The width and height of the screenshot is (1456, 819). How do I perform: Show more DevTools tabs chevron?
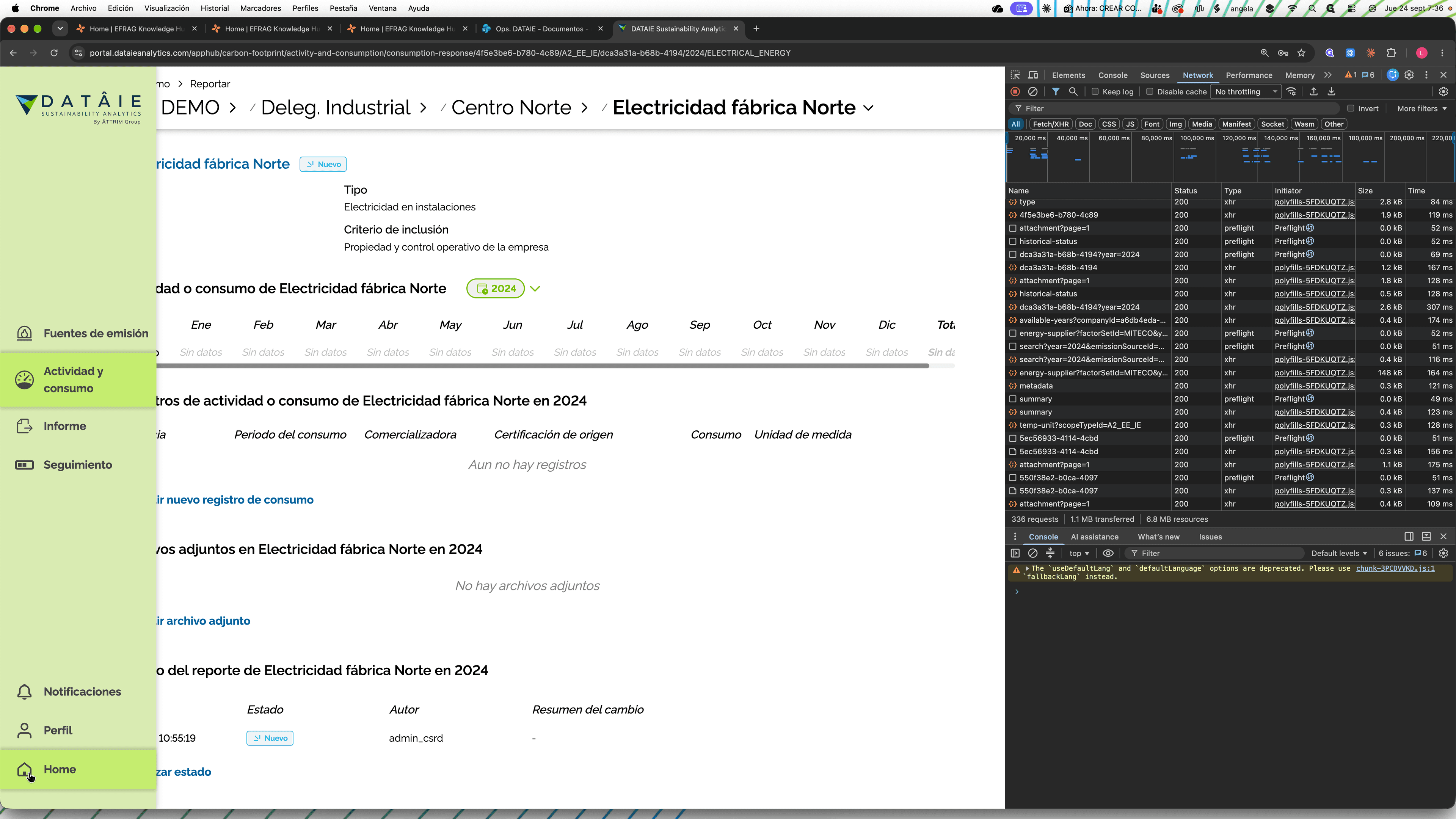tap(1328, 75)
